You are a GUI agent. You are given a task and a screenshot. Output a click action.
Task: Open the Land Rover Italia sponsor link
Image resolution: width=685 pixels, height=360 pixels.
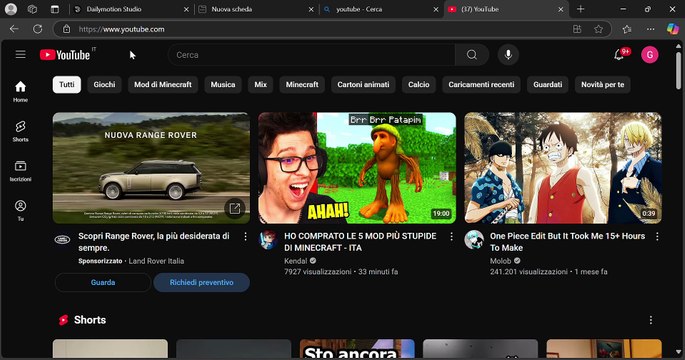[x=156, y=261]
